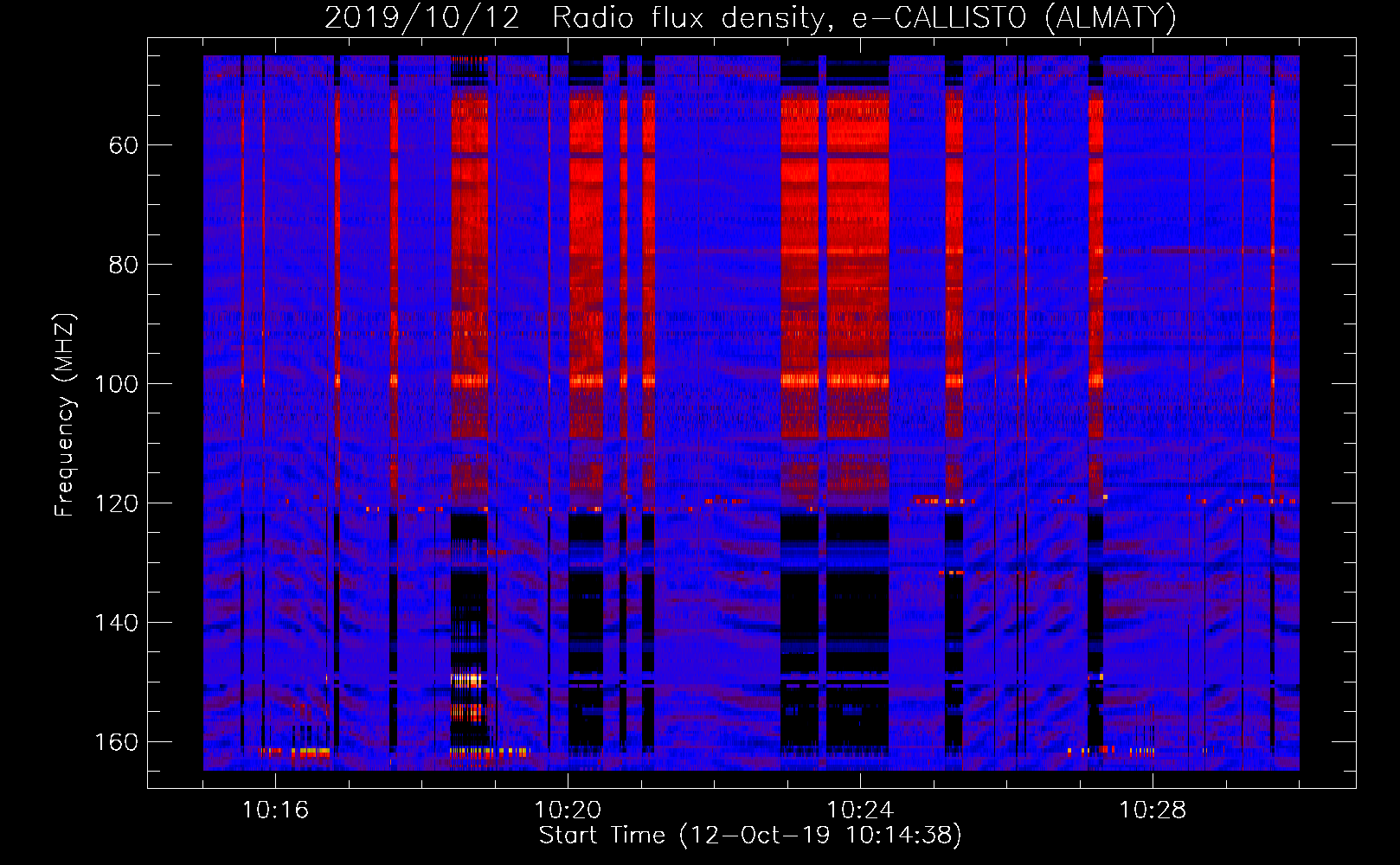Select the 160 MHz axis tick label
1400x865 pixels.
pyautogui.click(x=116, y=742)
